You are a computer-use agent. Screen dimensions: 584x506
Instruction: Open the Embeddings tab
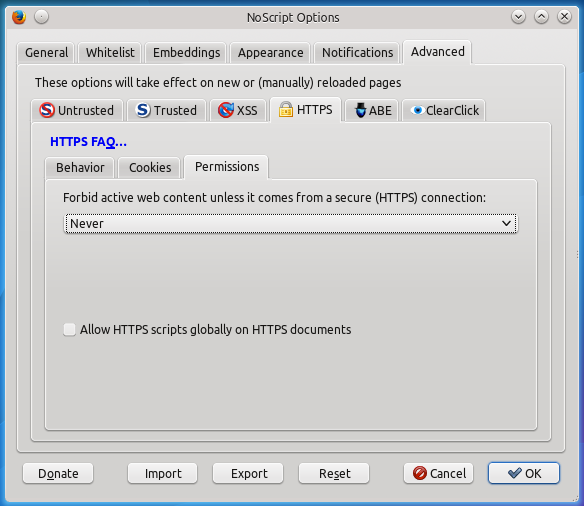pyautogui.click(x=187, y=52)
